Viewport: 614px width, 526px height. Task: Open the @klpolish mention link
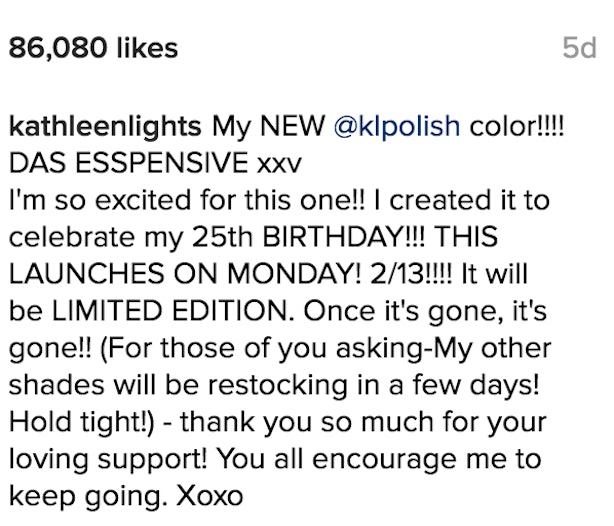click(397, 128)
